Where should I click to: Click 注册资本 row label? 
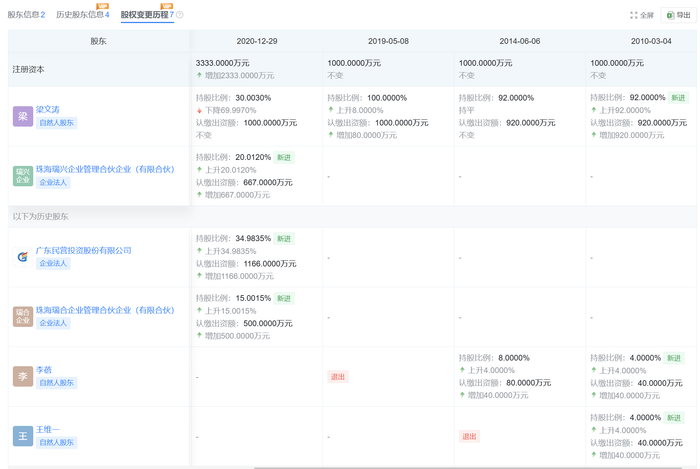click(x=28, y=70)
